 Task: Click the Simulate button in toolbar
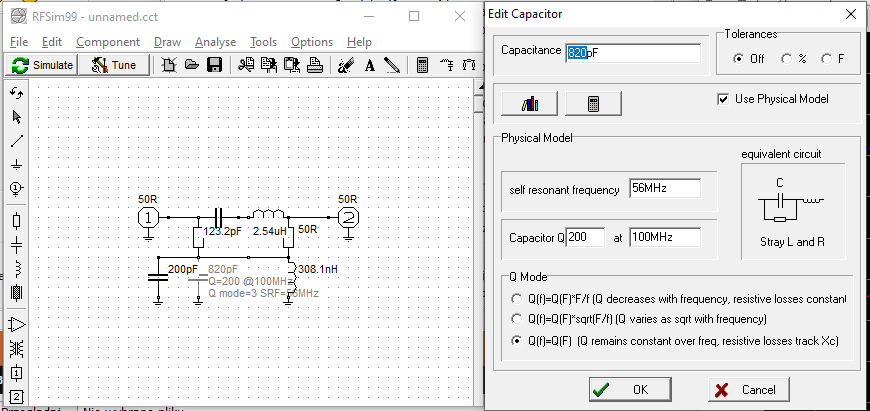click(42, 65)
